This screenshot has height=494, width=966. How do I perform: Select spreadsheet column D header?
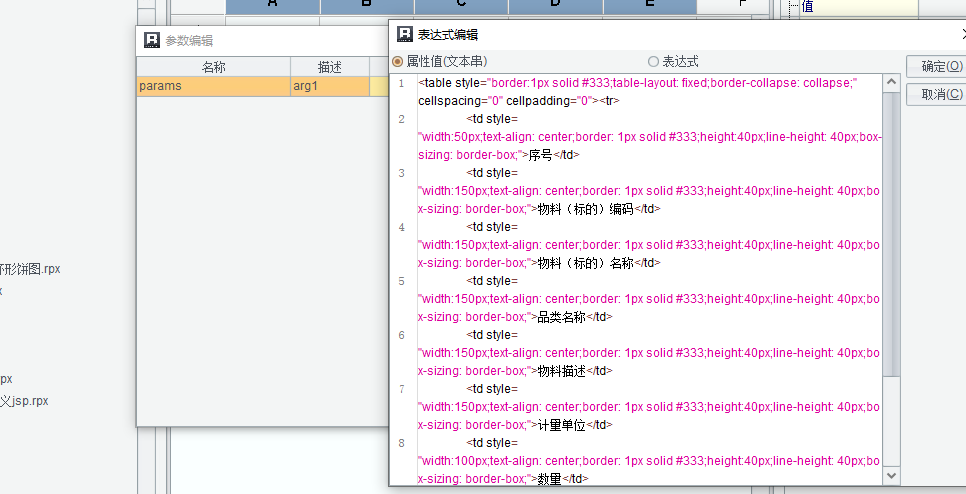(555, 5)
